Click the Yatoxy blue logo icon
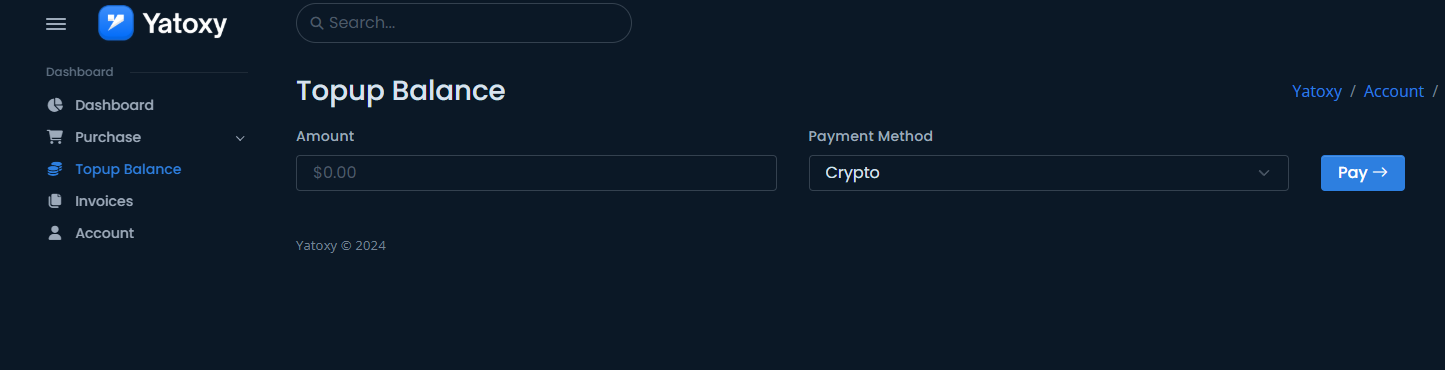1445x370 pixels. click(116, 22)
